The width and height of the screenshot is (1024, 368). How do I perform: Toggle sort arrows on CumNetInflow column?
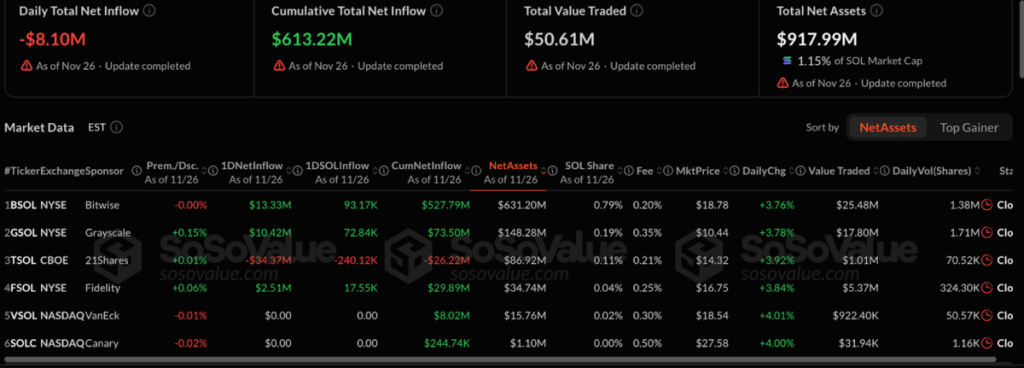468,171
